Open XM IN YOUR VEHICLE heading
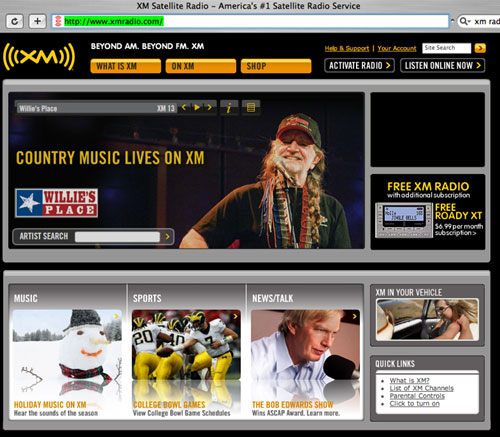 (409, 293)
